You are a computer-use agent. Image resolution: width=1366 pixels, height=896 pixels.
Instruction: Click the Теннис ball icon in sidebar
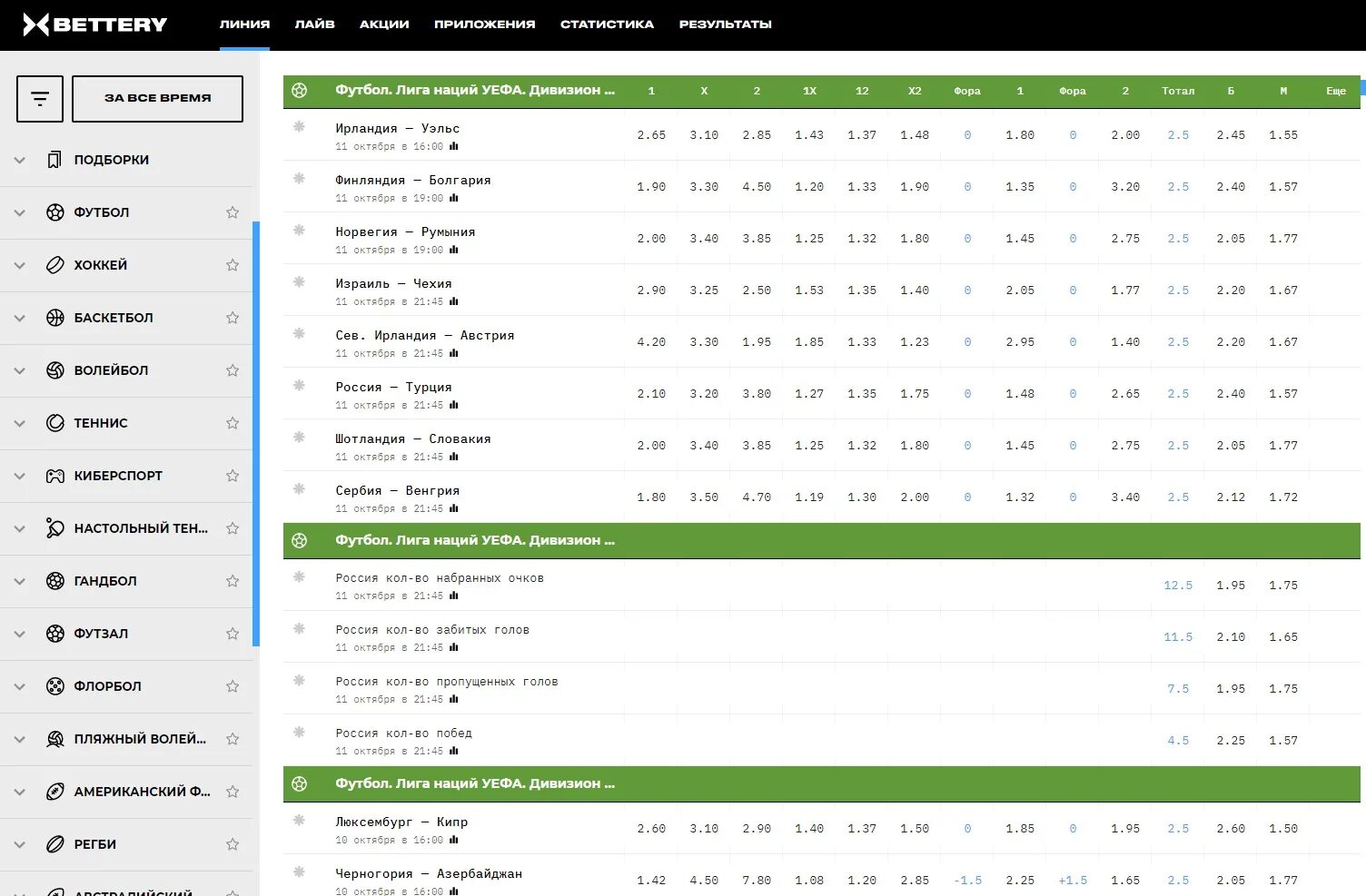(x=55, y=423)
